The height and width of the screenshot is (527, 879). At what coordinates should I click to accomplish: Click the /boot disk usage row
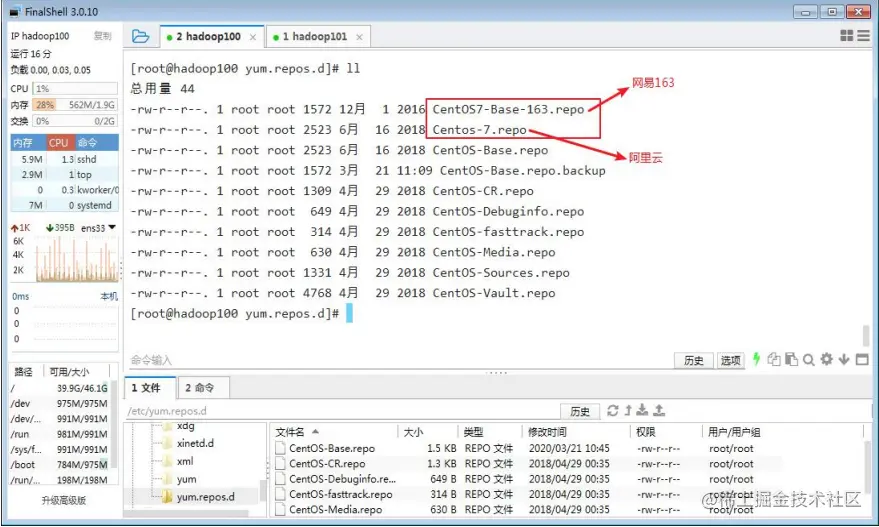tap(59, 464)
